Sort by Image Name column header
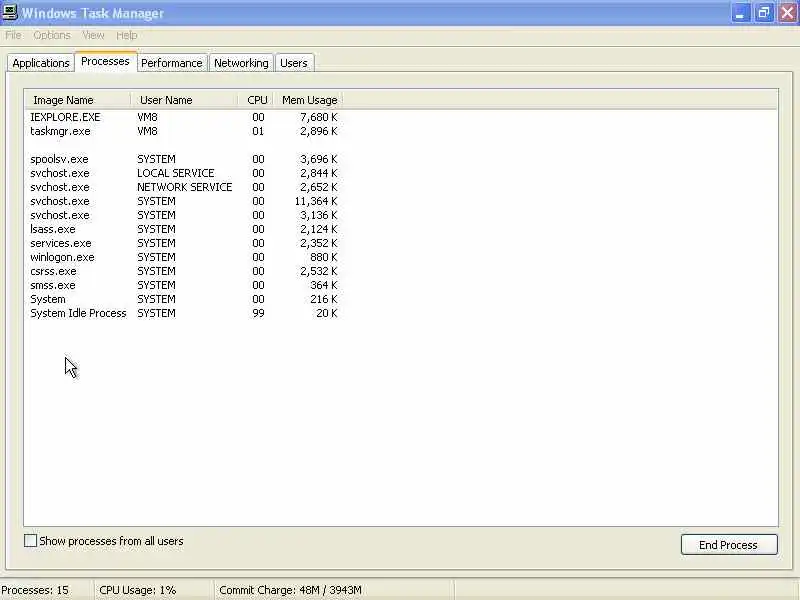The width and height of the screenshot is (800, 600). click(x=78, y=100)
